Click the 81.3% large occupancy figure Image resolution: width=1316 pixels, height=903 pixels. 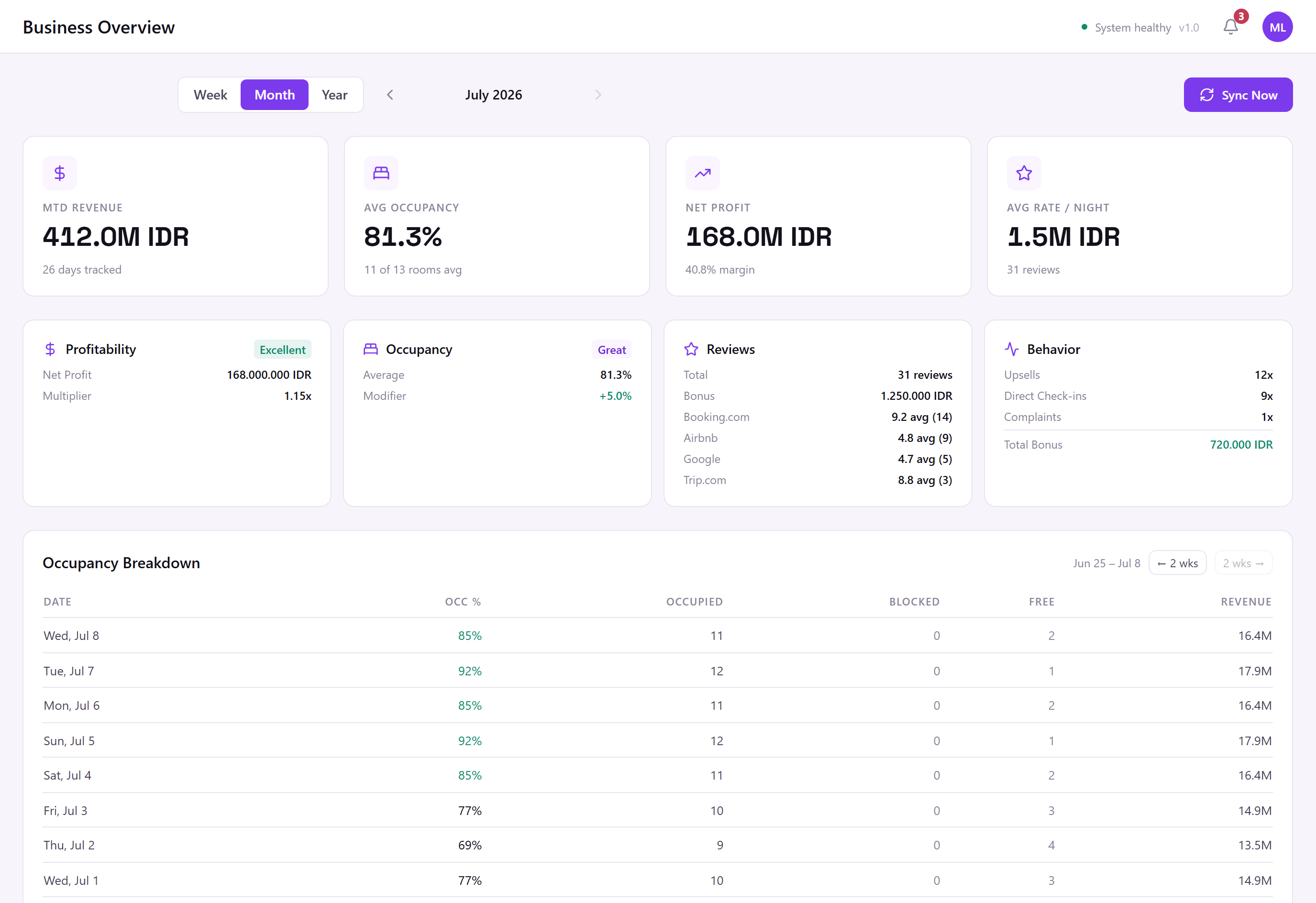tap(403, 237)
